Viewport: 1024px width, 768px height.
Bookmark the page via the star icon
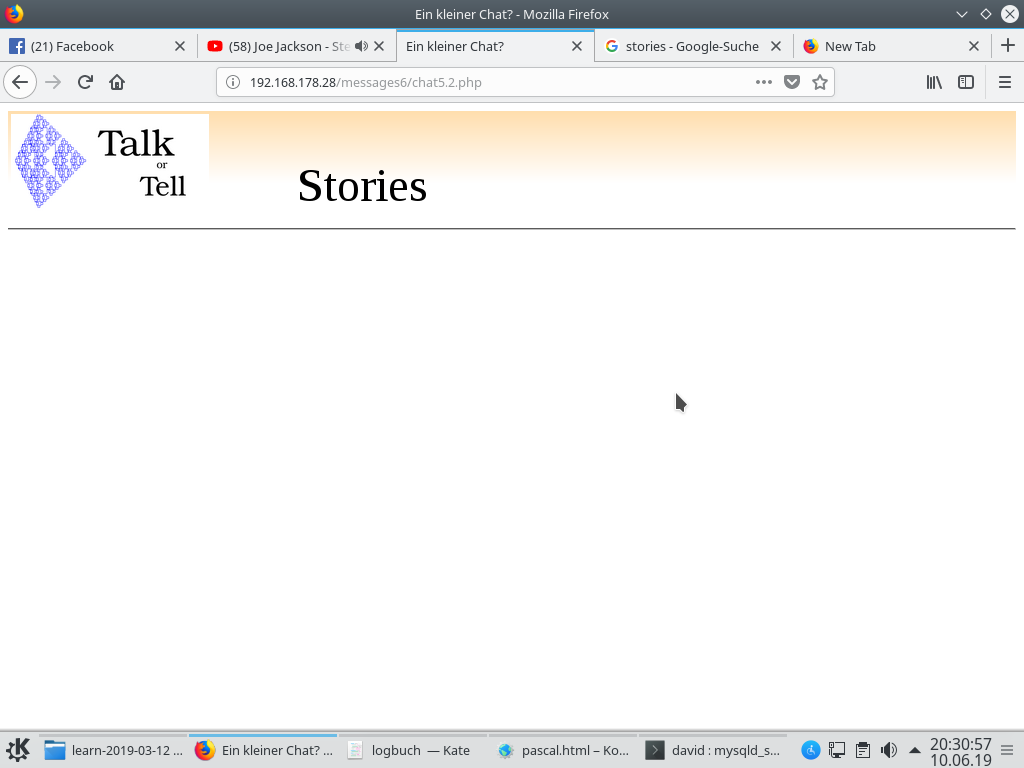coord(818,82)
